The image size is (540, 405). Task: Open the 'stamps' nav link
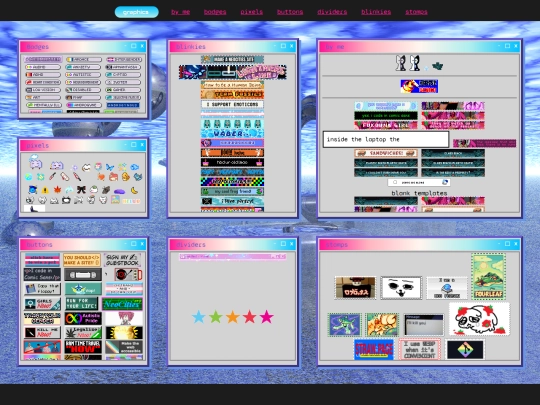click(x=416, y=12)
